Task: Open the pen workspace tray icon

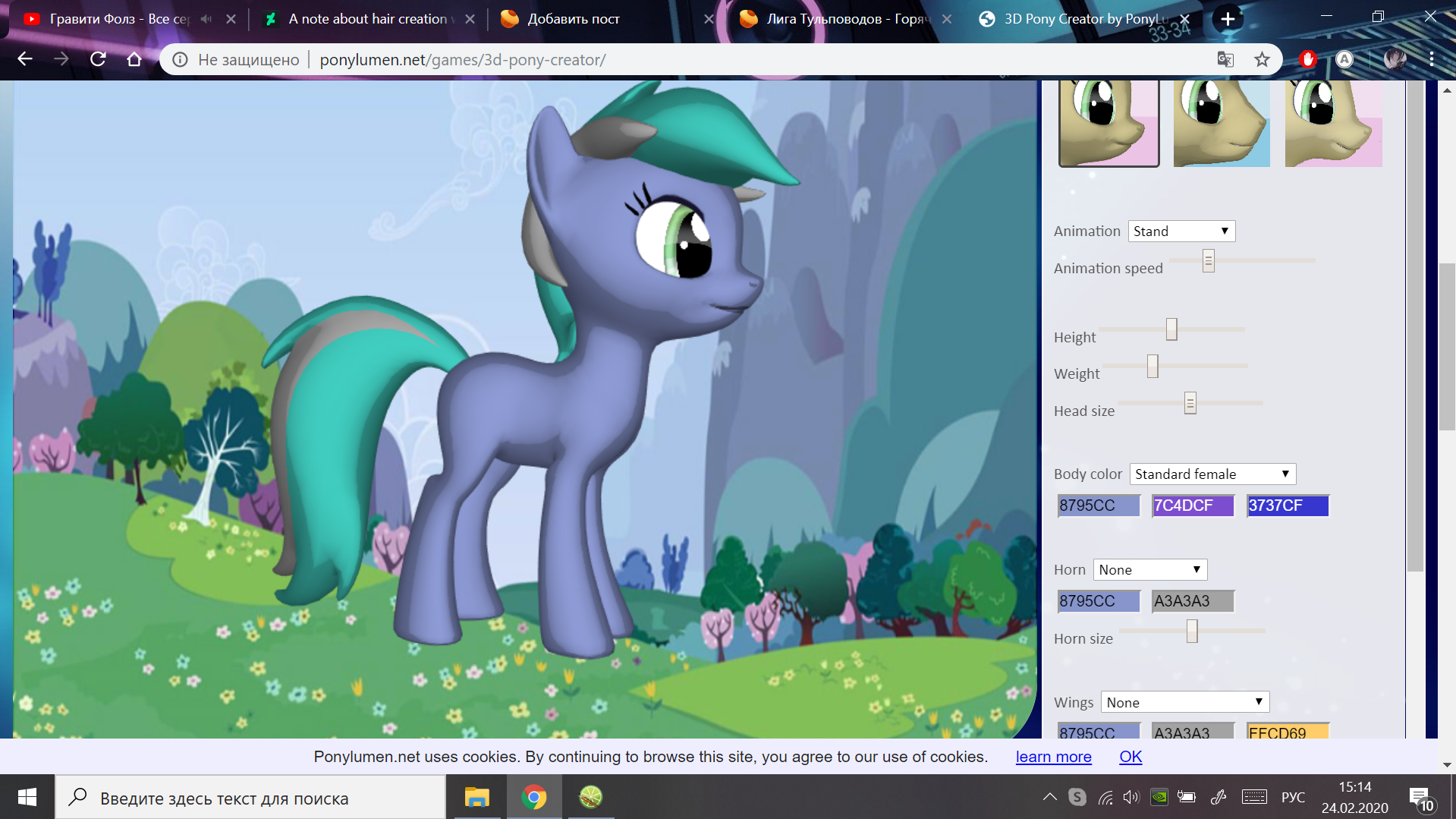Action: click(1219, 797)
